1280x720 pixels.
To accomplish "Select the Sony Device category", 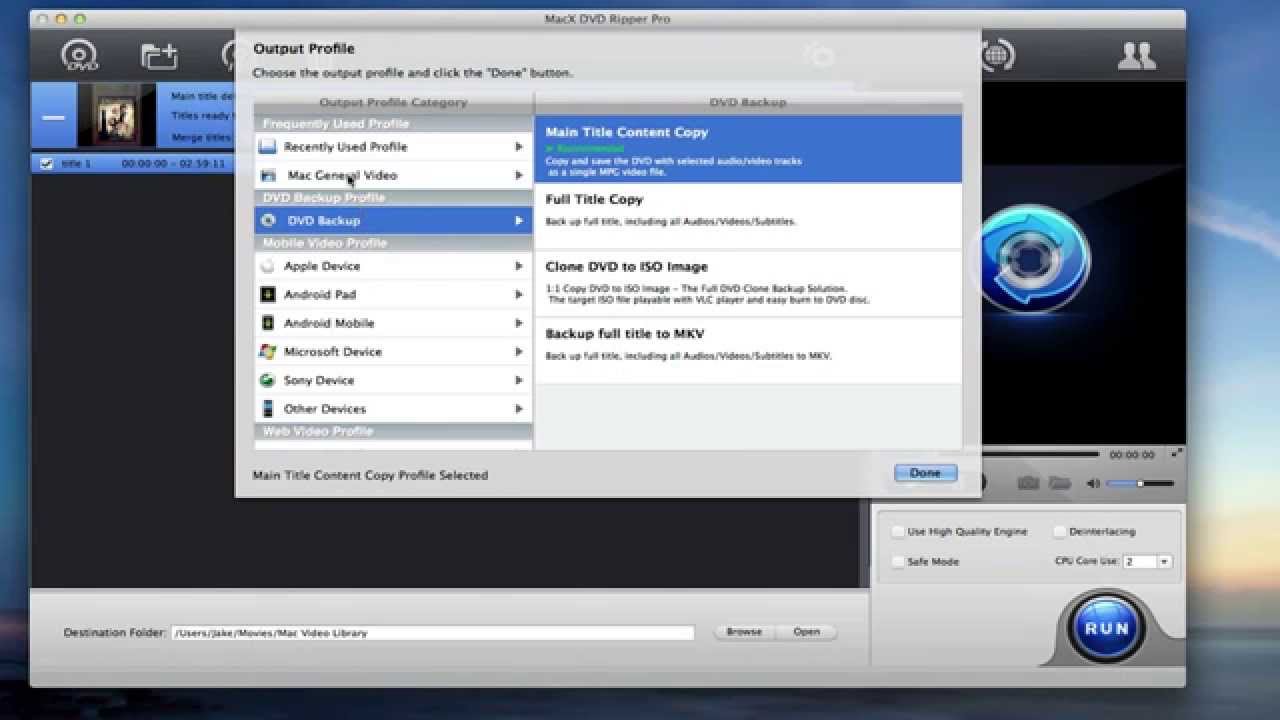I will 393,380.
